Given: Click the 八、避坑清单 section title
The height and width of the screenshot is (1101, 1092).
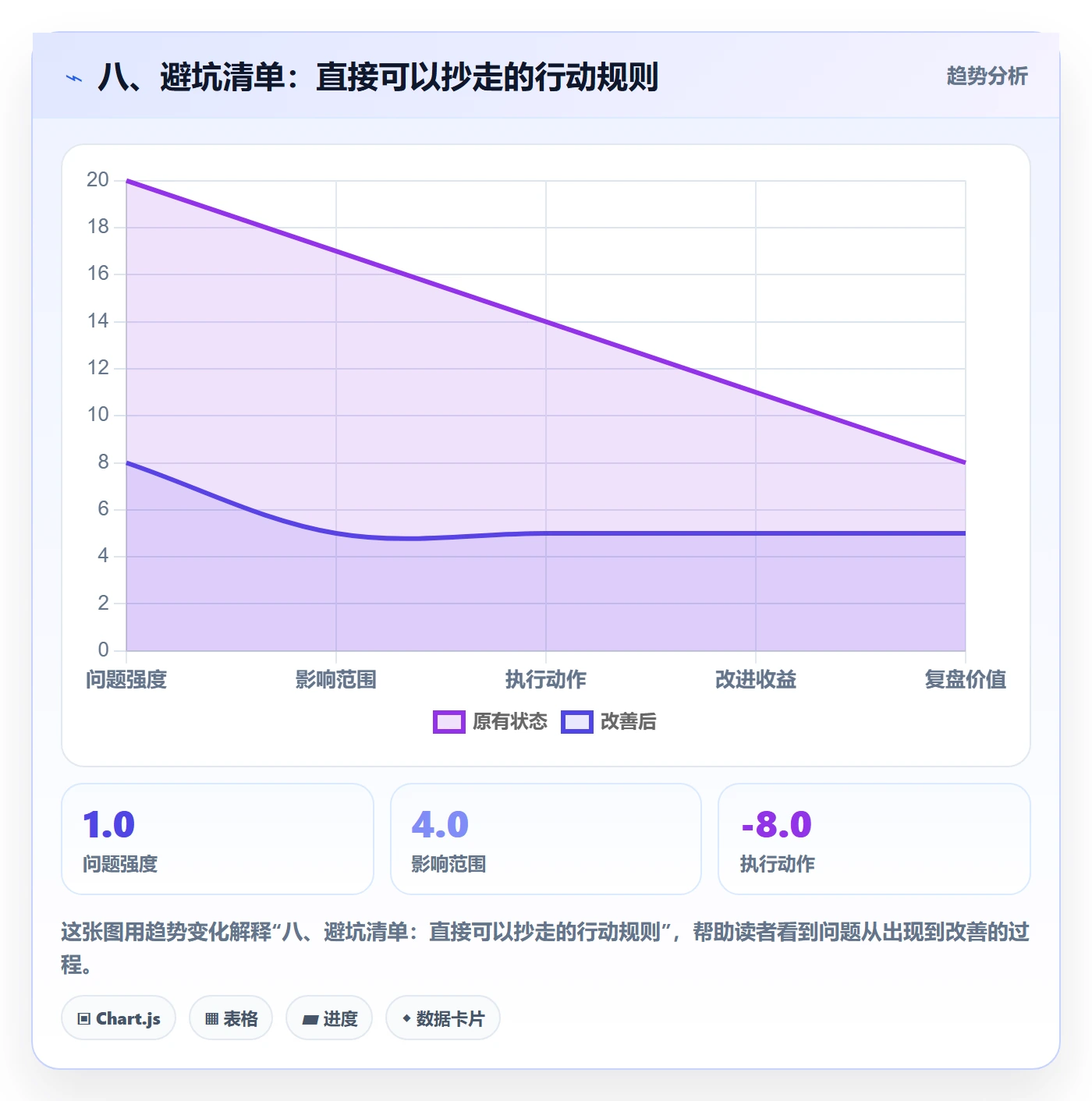Looking at the screenshot, I should pyautogui.click(x=378, y=77).
